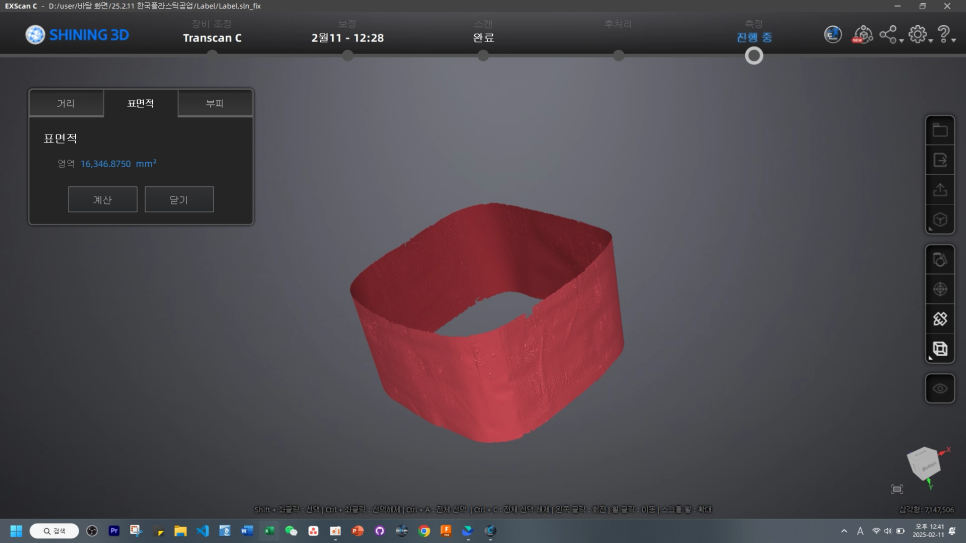The height and width of the screenshot is (543, 966).
Task: Open the EXModel round icon
Action: tap(833, 35)
